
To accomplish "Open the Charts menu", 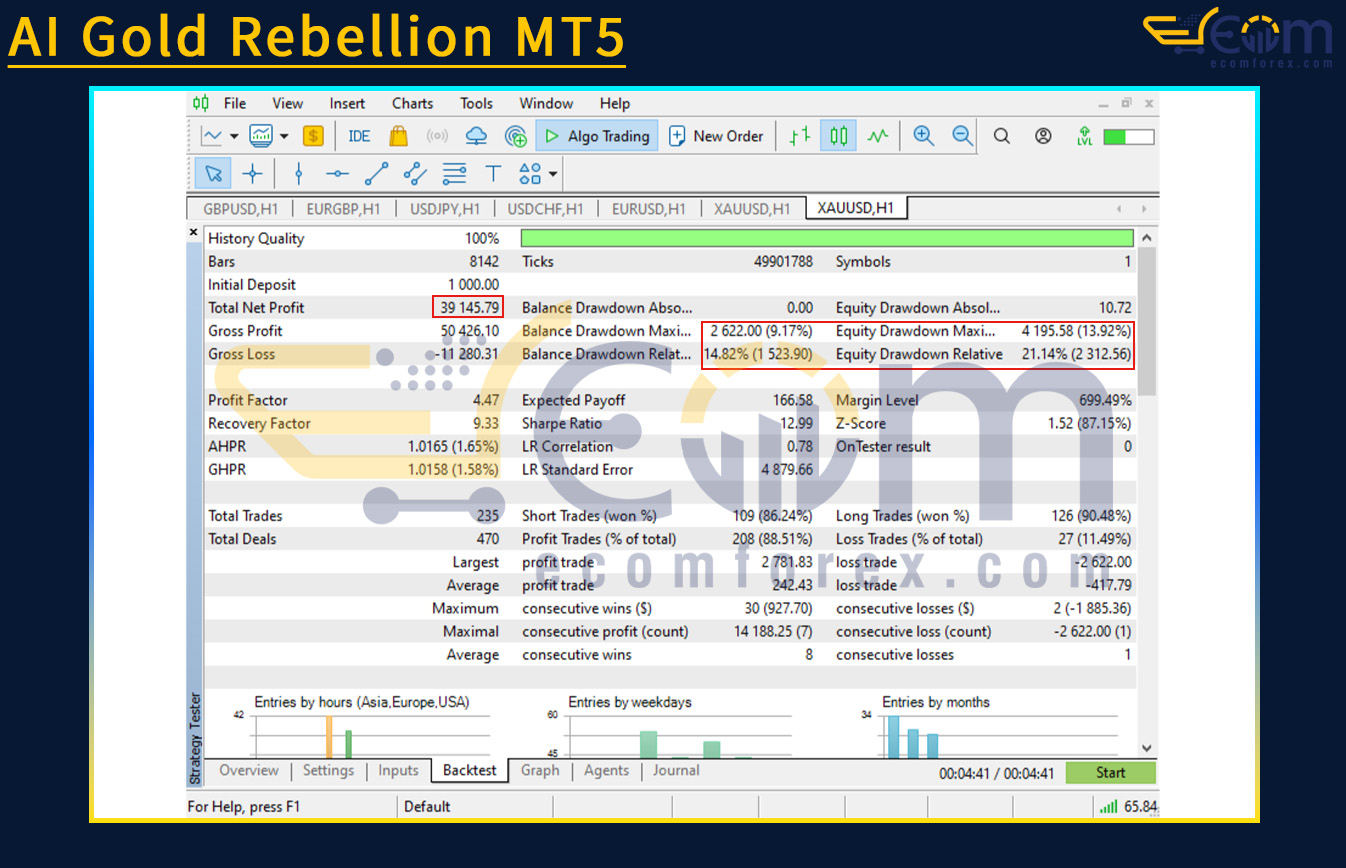I will coord(412,103).
